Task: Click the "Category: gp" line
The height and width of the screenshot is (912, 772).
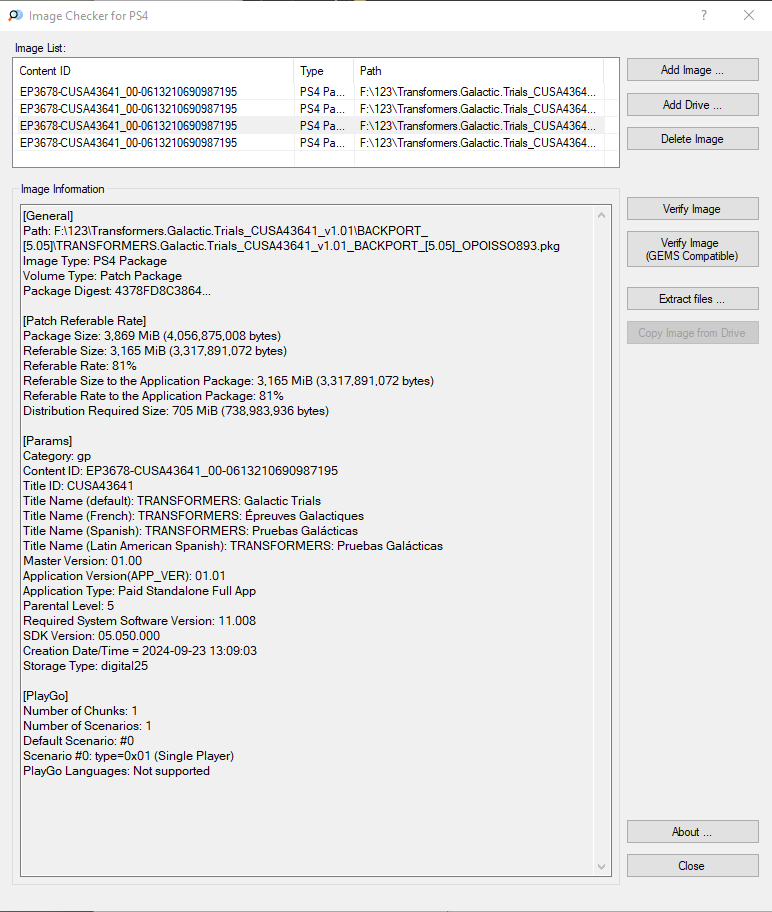Action: tap(57, 456)
